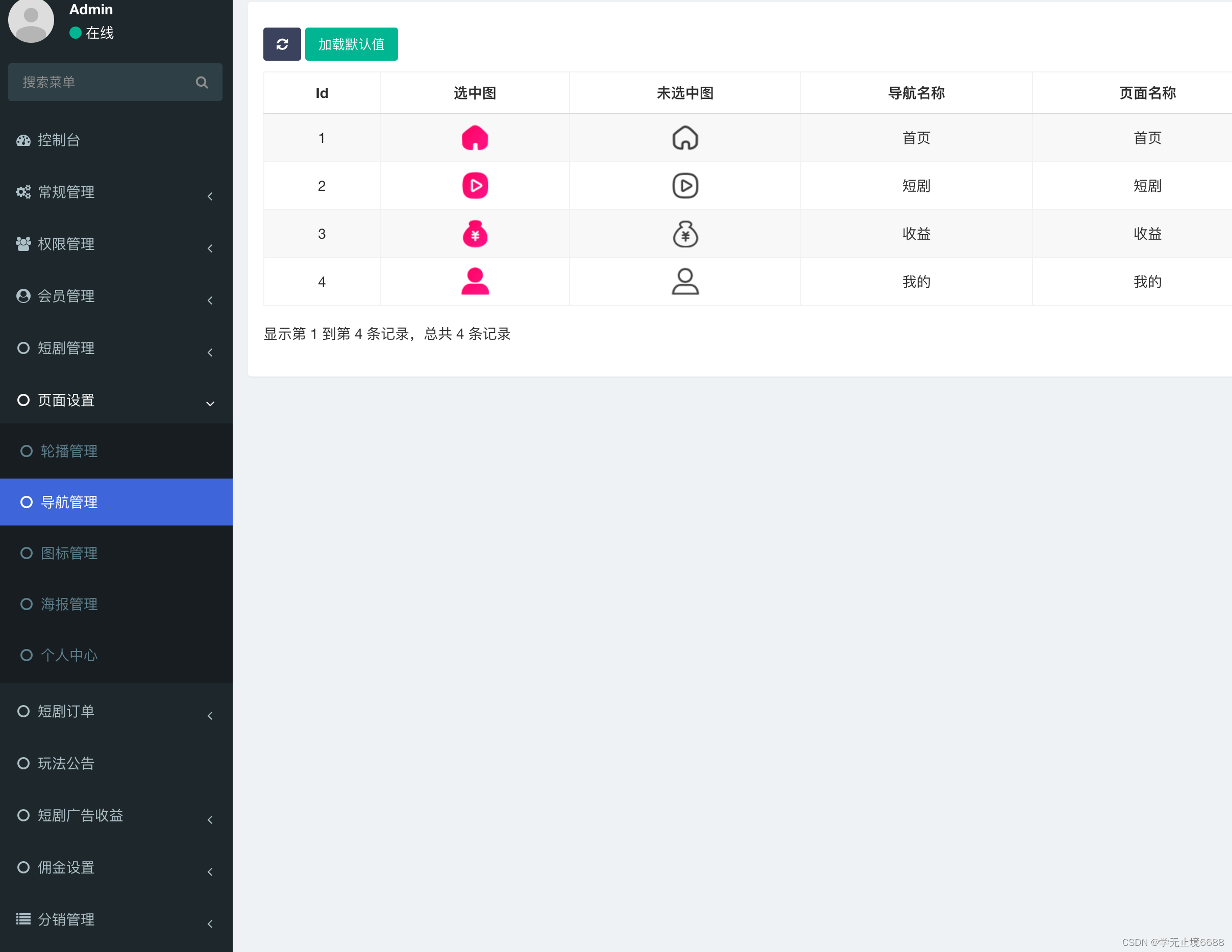Click the outlined user profile icon
The height and width of the screenshot is (952, 1232).
pyautogui.click(x=685, y=282)
